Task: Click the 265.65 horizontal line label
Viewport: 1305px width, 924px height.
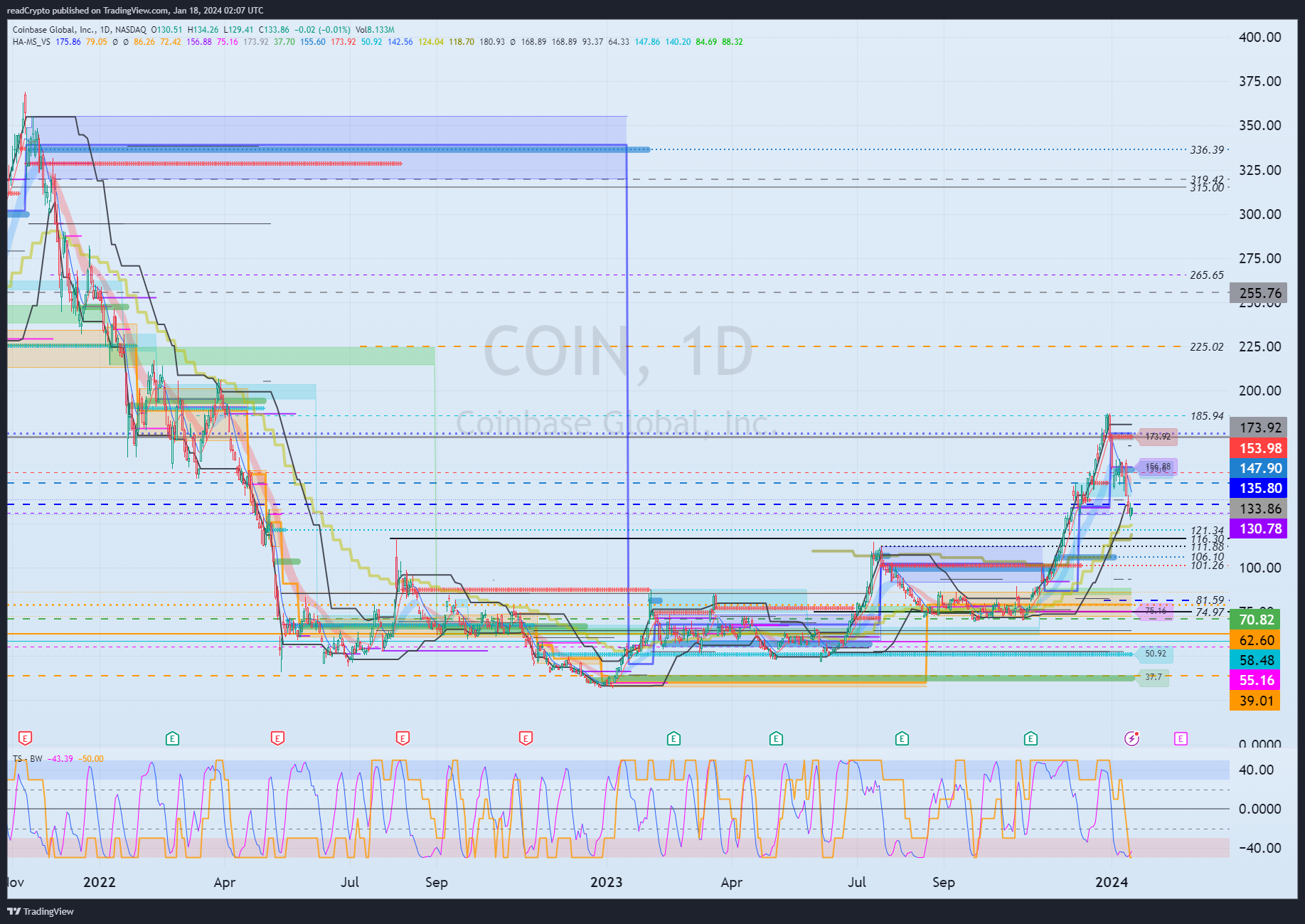Action: click(1207, 275)
